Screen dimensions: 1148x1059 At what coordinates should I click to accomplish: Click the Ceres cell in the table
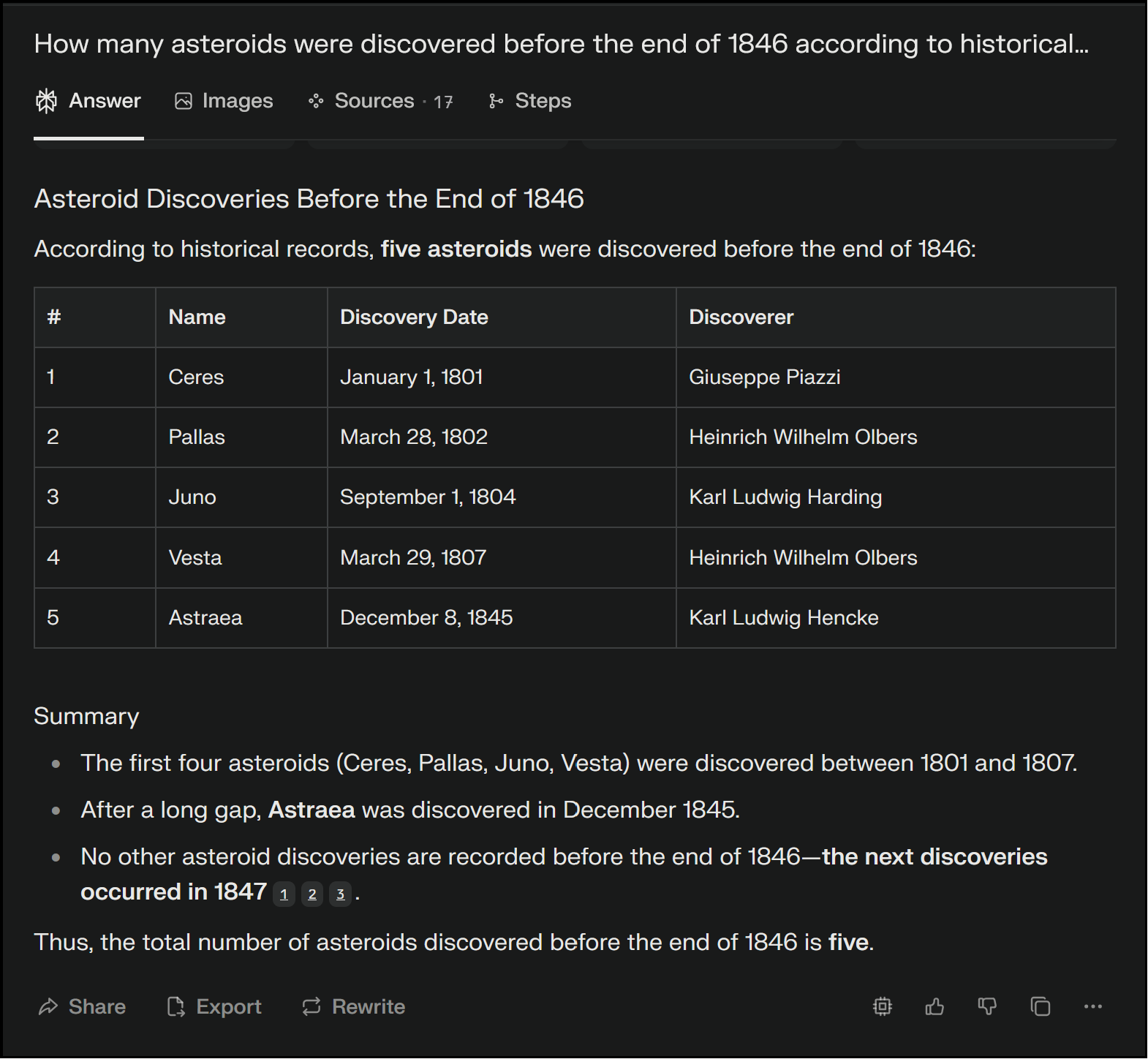point(196,377)
